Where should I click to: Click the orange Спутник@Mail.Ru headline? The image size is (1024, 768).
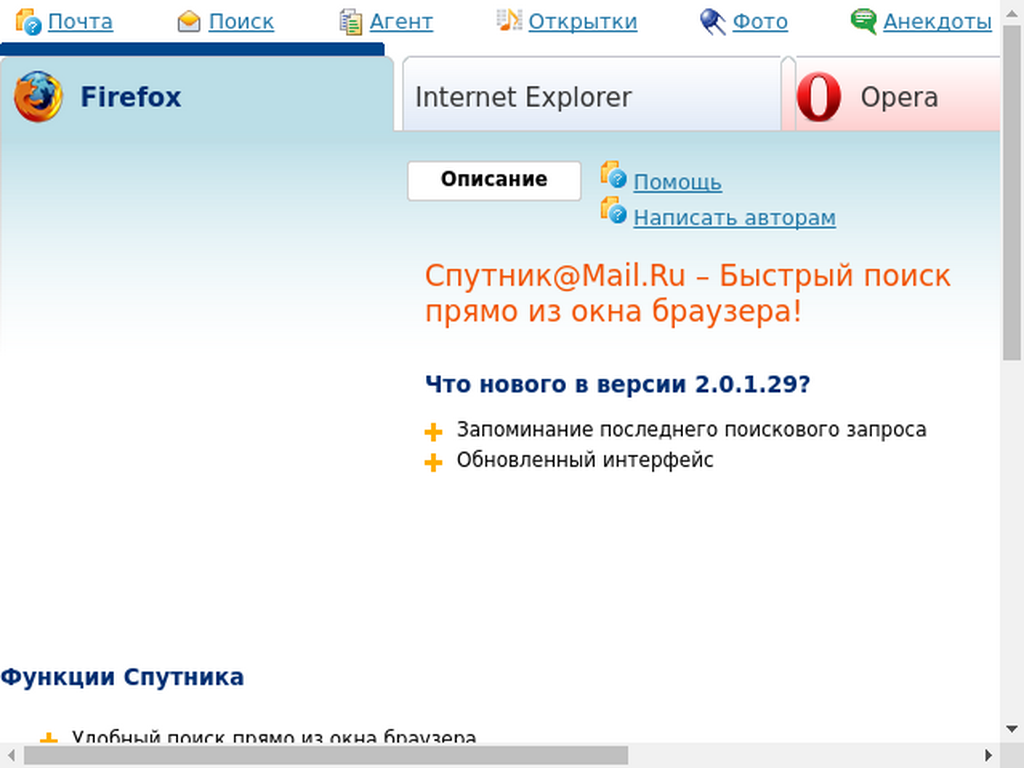[688, 293]
